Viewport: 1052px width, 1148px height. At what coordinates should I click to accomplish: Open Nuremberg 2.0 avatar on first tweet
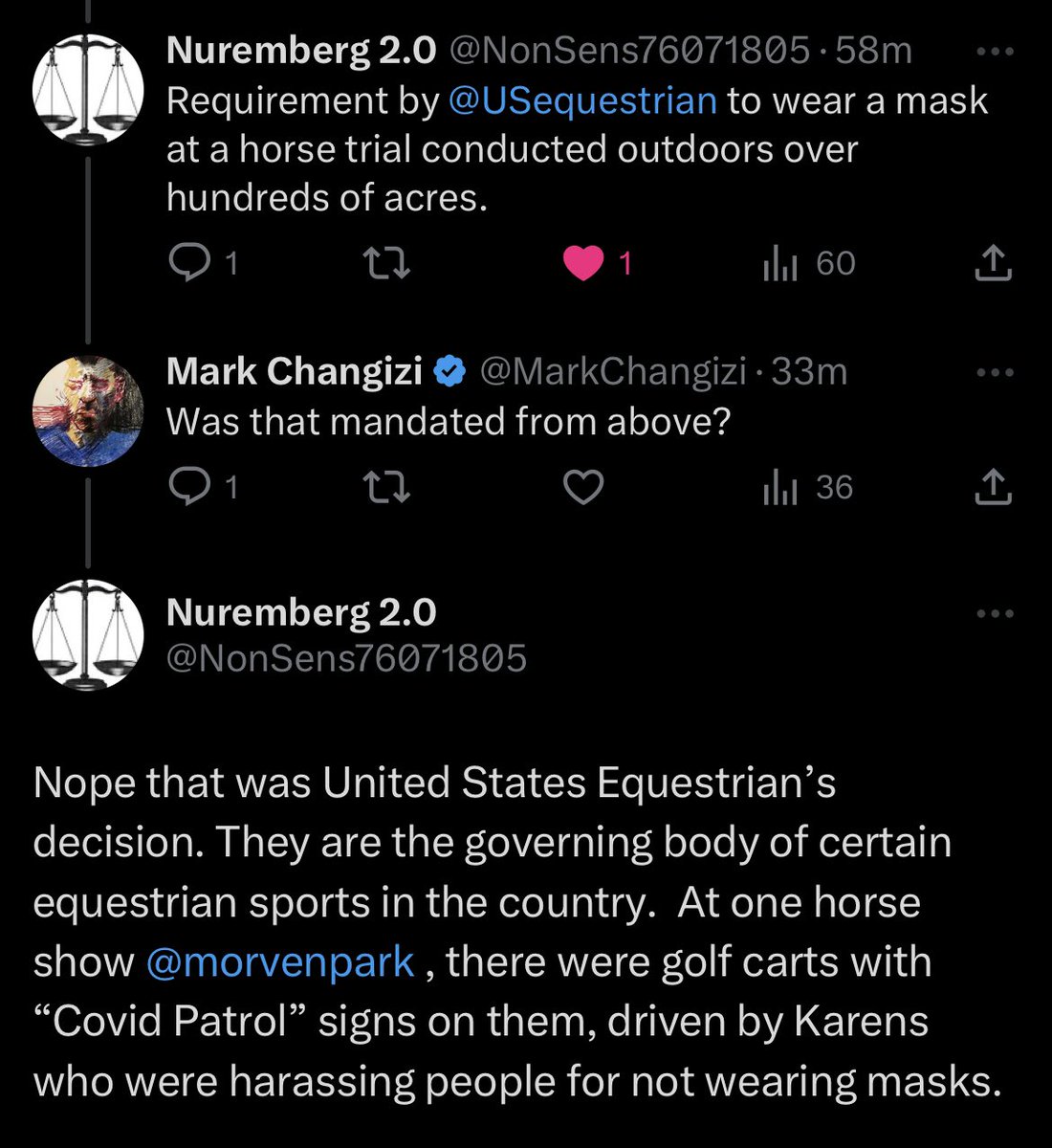(88, 90)
